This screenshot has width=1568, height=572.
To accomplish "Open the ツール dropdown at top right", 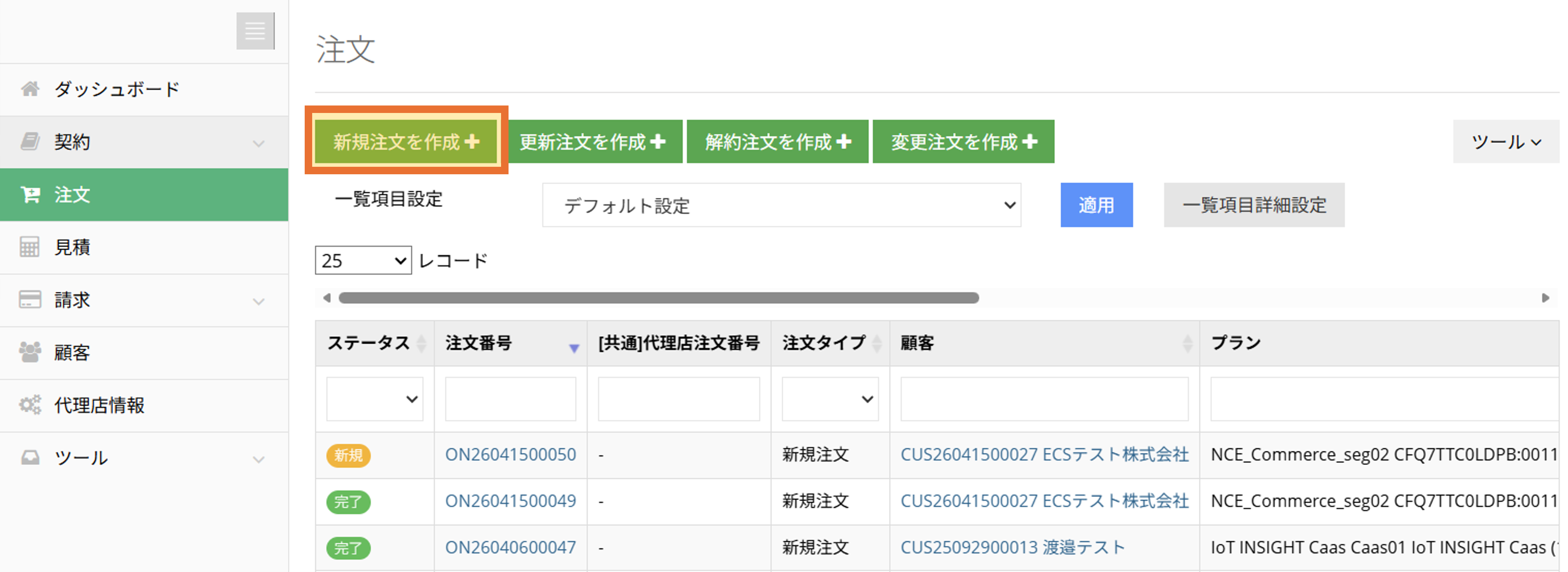I will tap(1506, 142).
